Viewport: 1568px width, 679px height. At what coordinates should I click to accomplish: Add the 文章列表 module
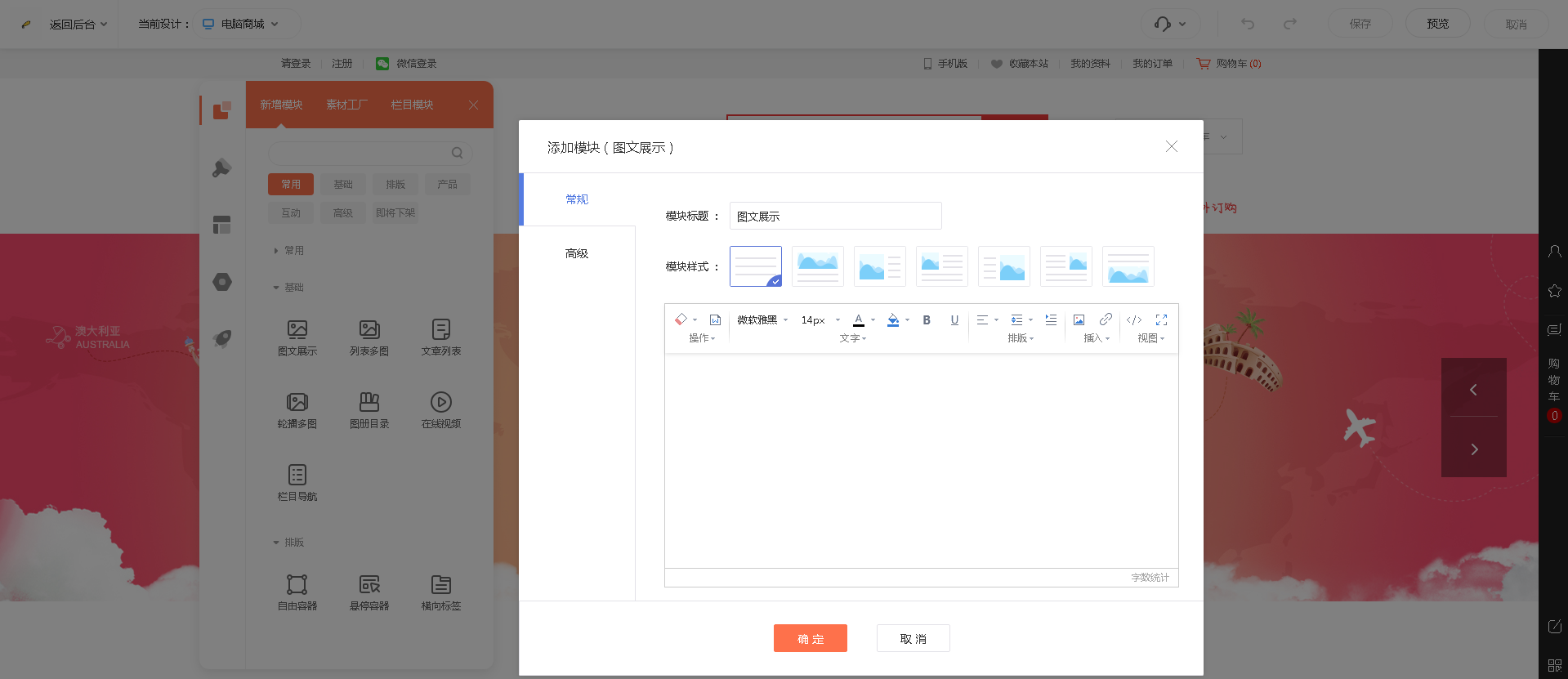pyautogui.click(x=441, y=337)
